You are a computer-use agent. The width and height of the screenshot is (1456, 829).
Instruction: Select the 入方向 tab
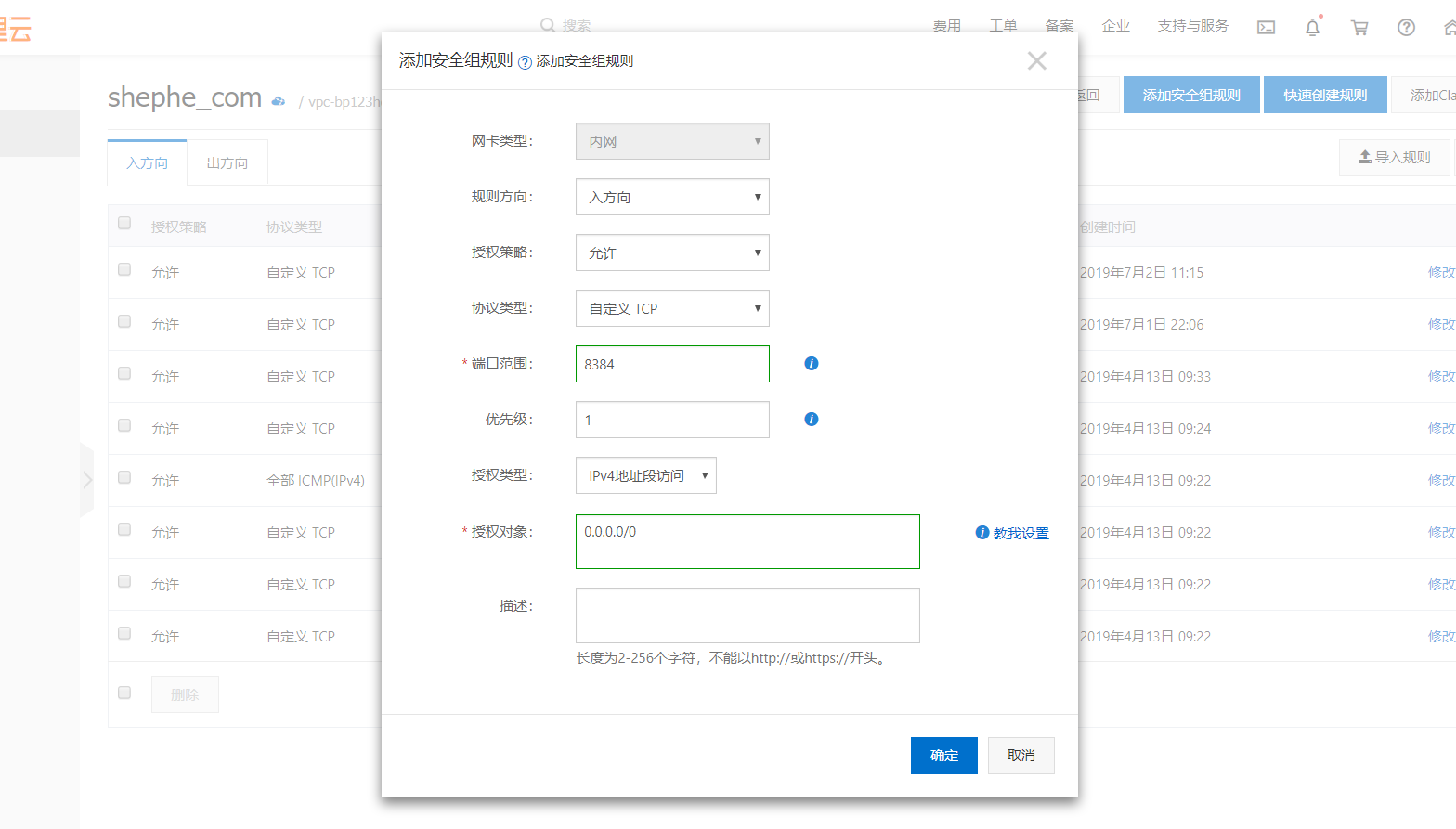148,163
